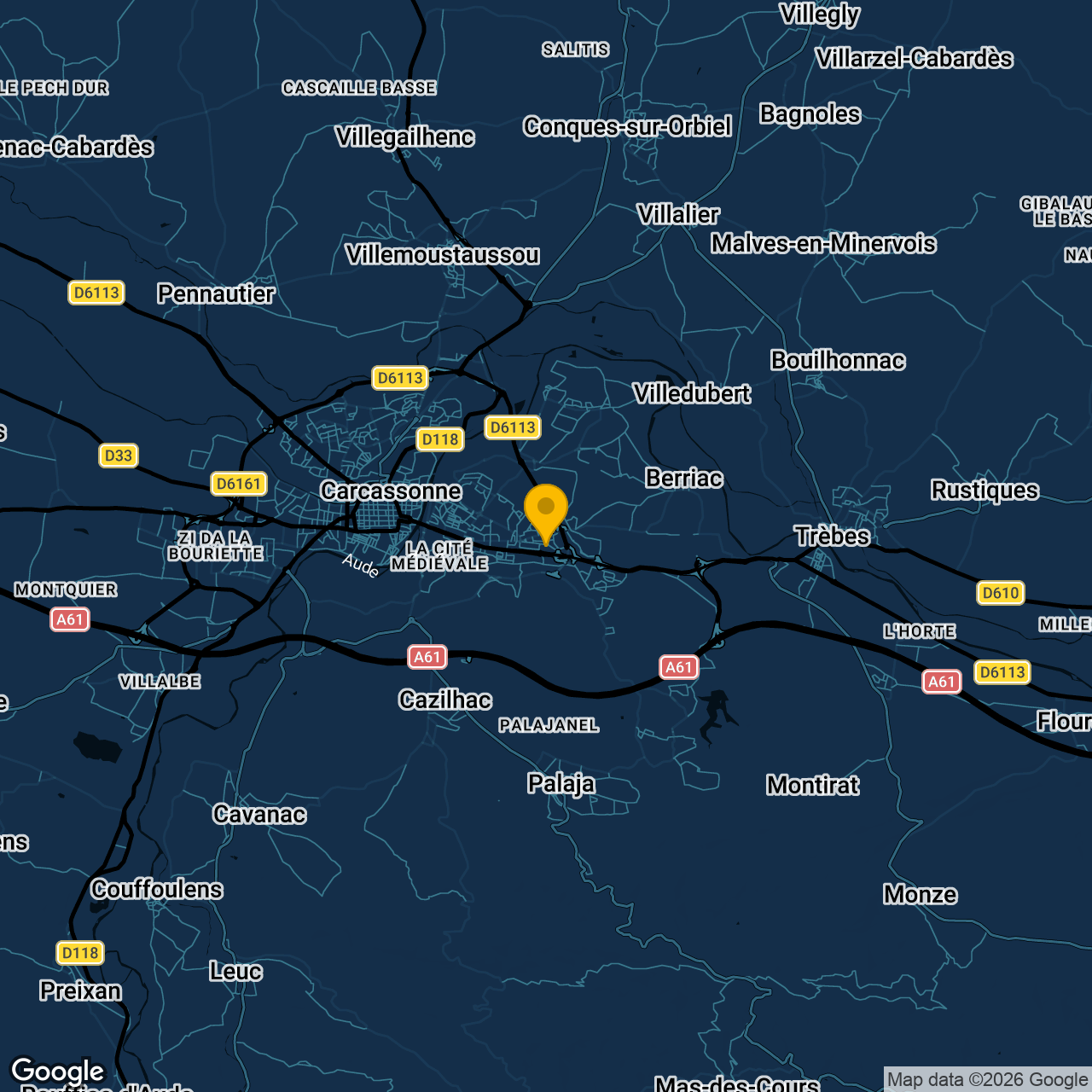Click the Villemoustaussou place name

click(x=443, y=254)
